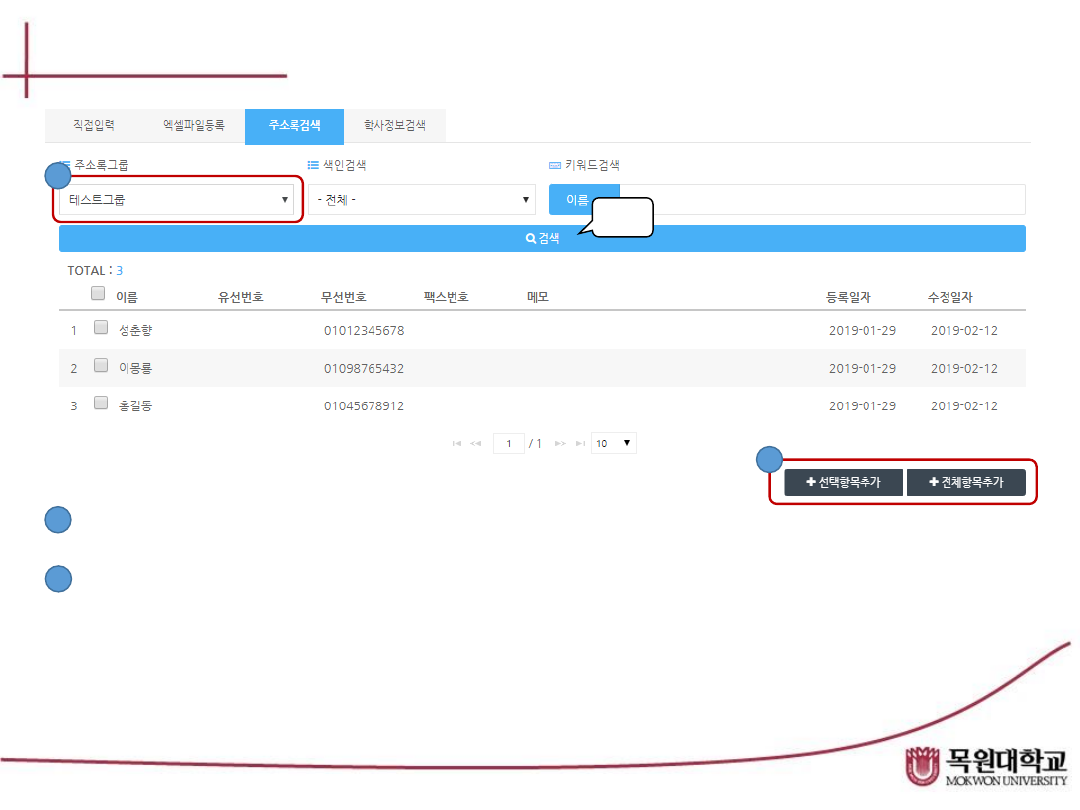Expand the 색인검색 dropdown set to 전체
The width and height of the screenshot is (1080, 810).
[421, 199]
